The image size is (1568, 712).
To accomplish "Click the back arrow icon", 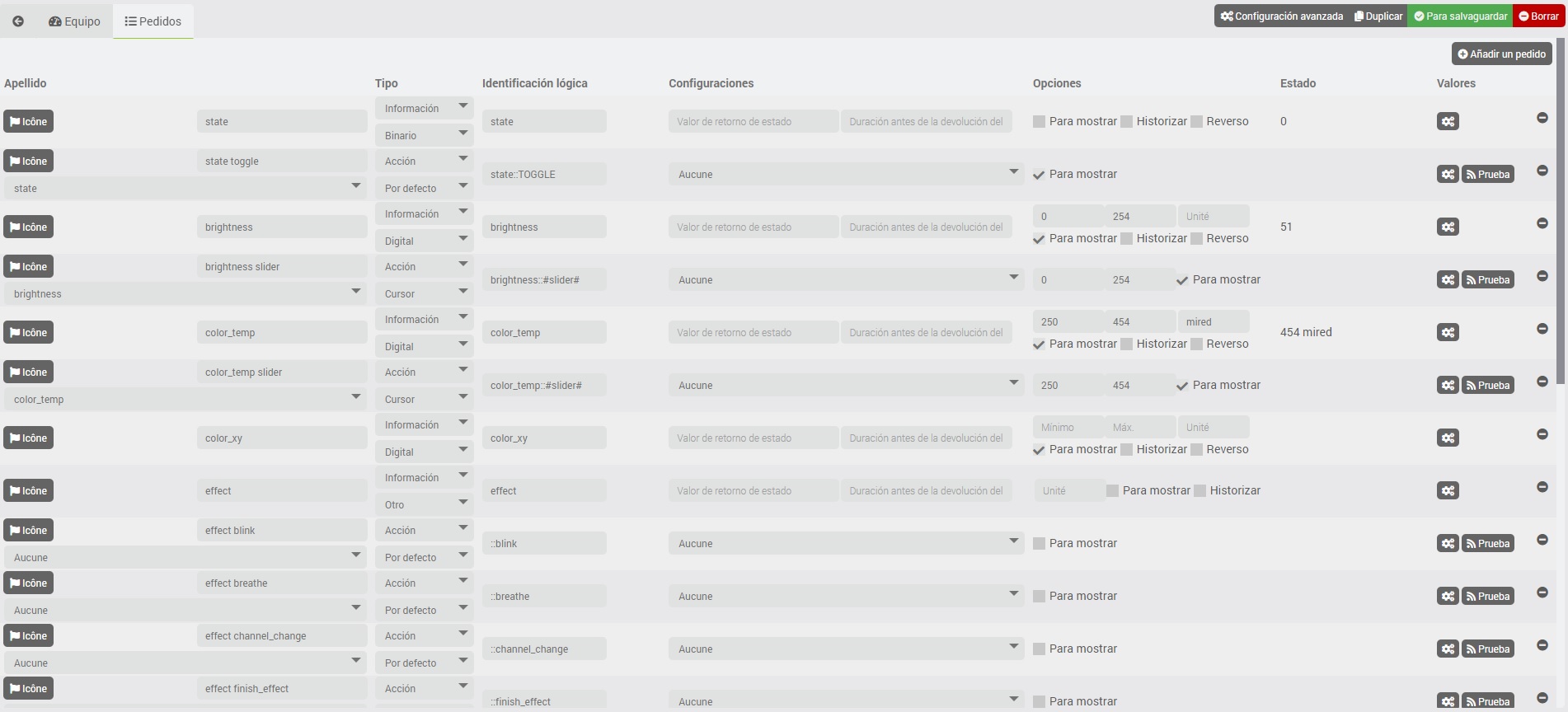I will pos(18,21).
